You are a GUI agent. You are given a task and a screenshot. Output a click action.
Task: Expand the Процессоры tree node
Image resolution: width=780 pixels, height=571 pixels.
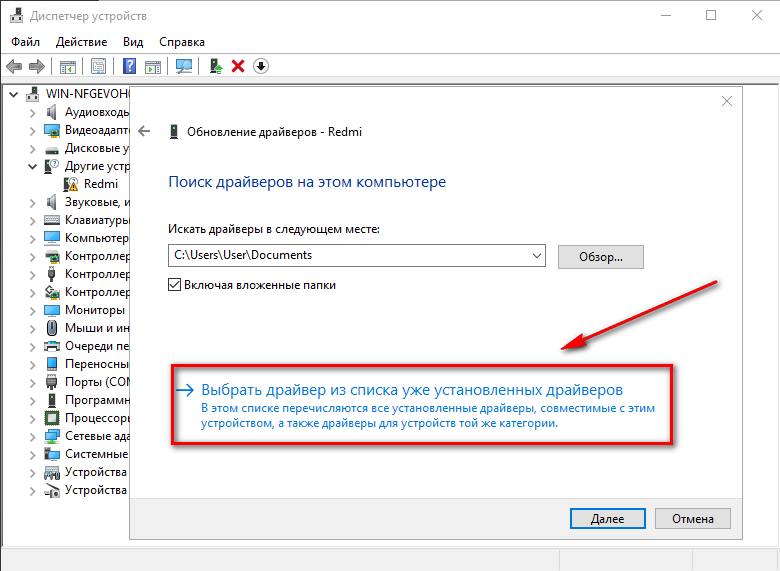point(32,419)
